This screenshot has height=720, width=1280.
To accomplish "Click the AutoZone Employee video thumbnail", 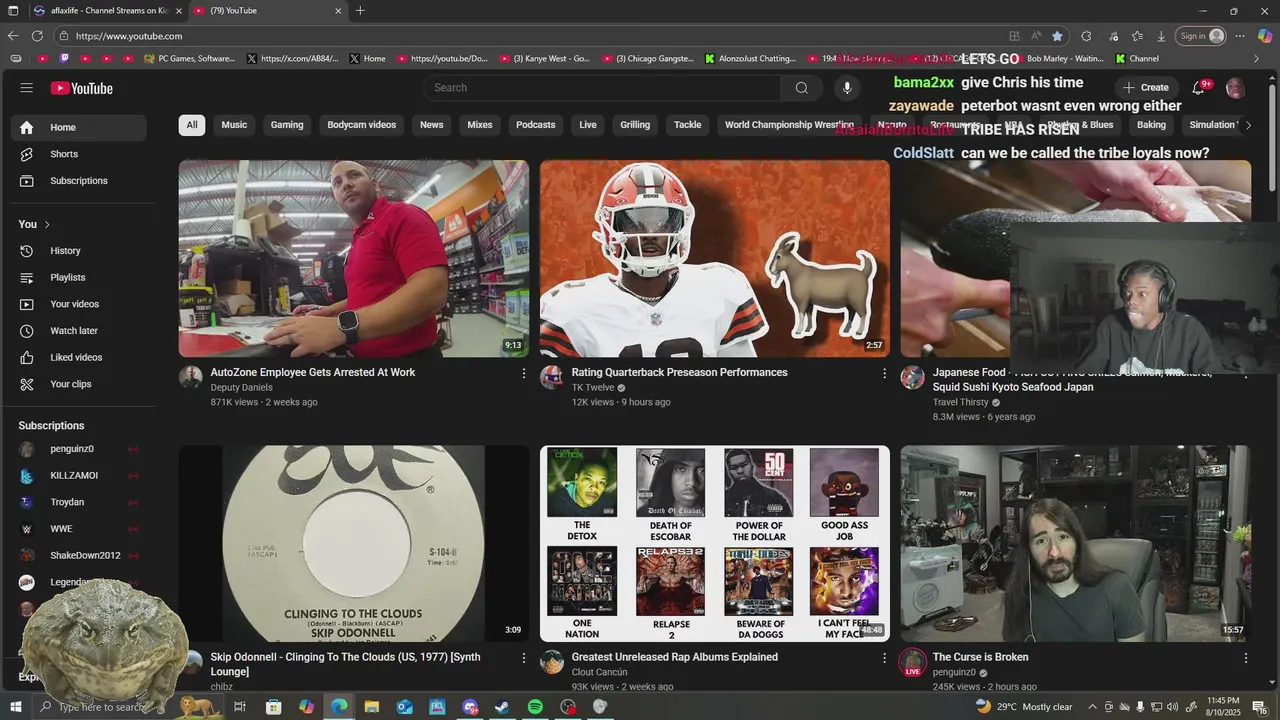I will (x=353, y=258).
